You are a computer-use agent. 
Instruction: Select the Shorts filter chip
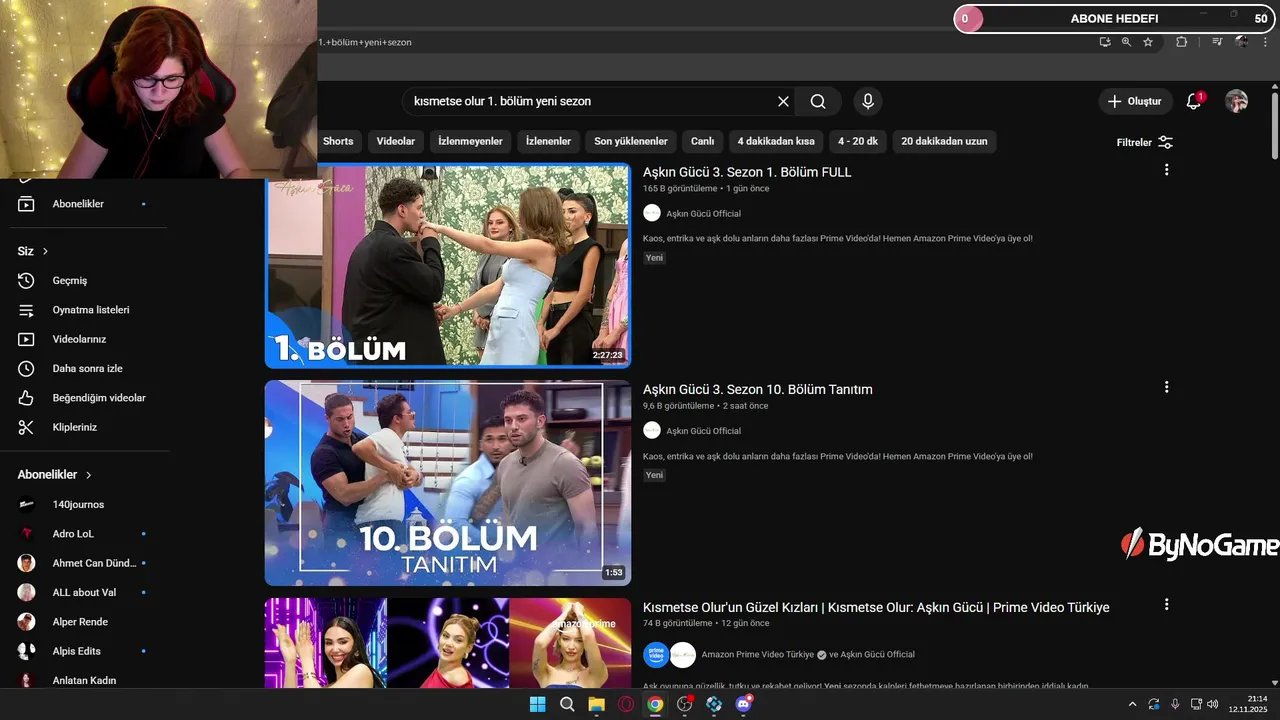338,141
